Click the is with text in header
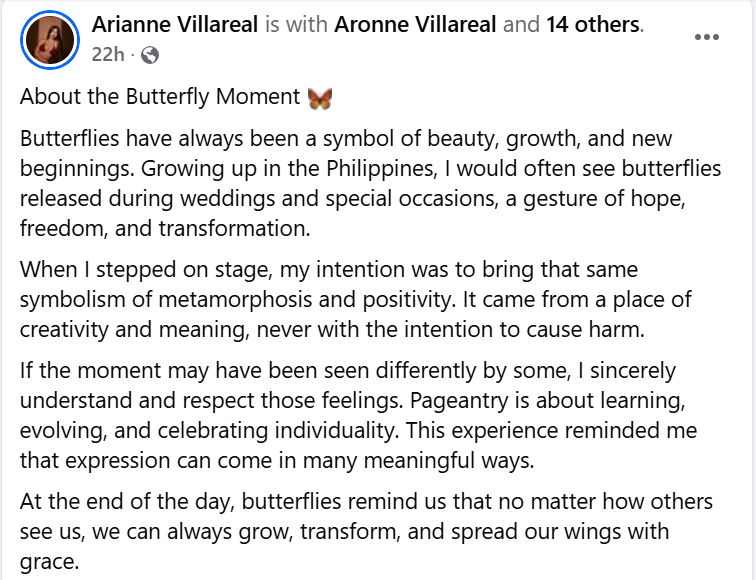The width and height of the screenshot is (756, 580). pos(296,24)
